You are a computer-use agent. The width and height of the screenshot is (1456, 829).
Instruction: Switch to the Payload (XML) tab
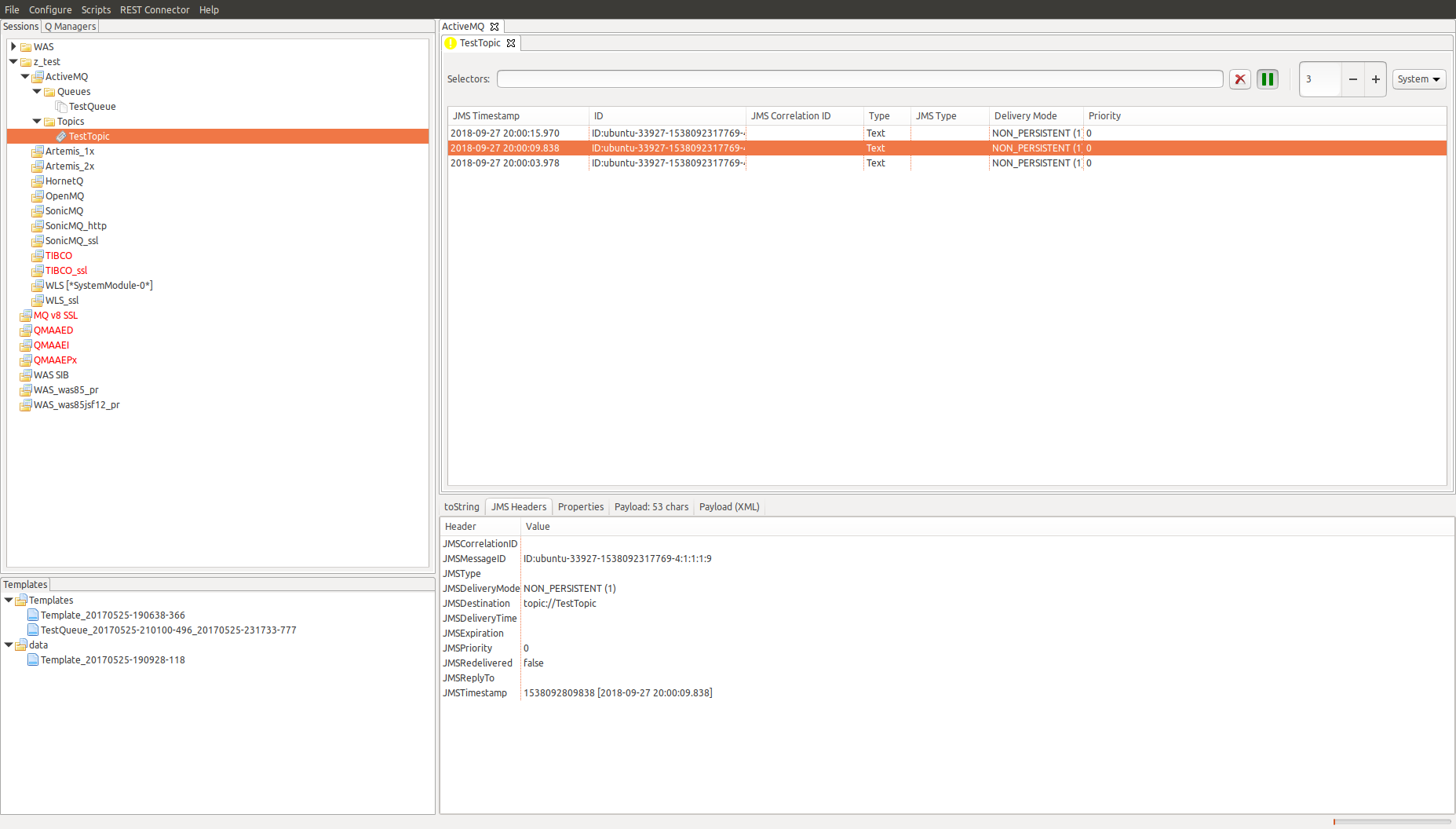pos(728,506)
